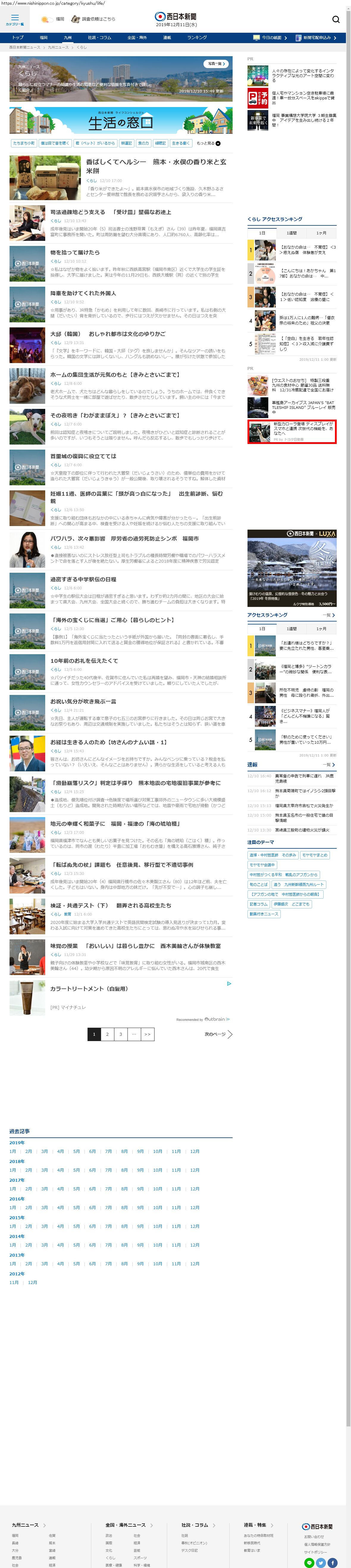Select ランキング in navigation bar
The width and height of the screenshot is (351, 1568).
tap(197, 38)
